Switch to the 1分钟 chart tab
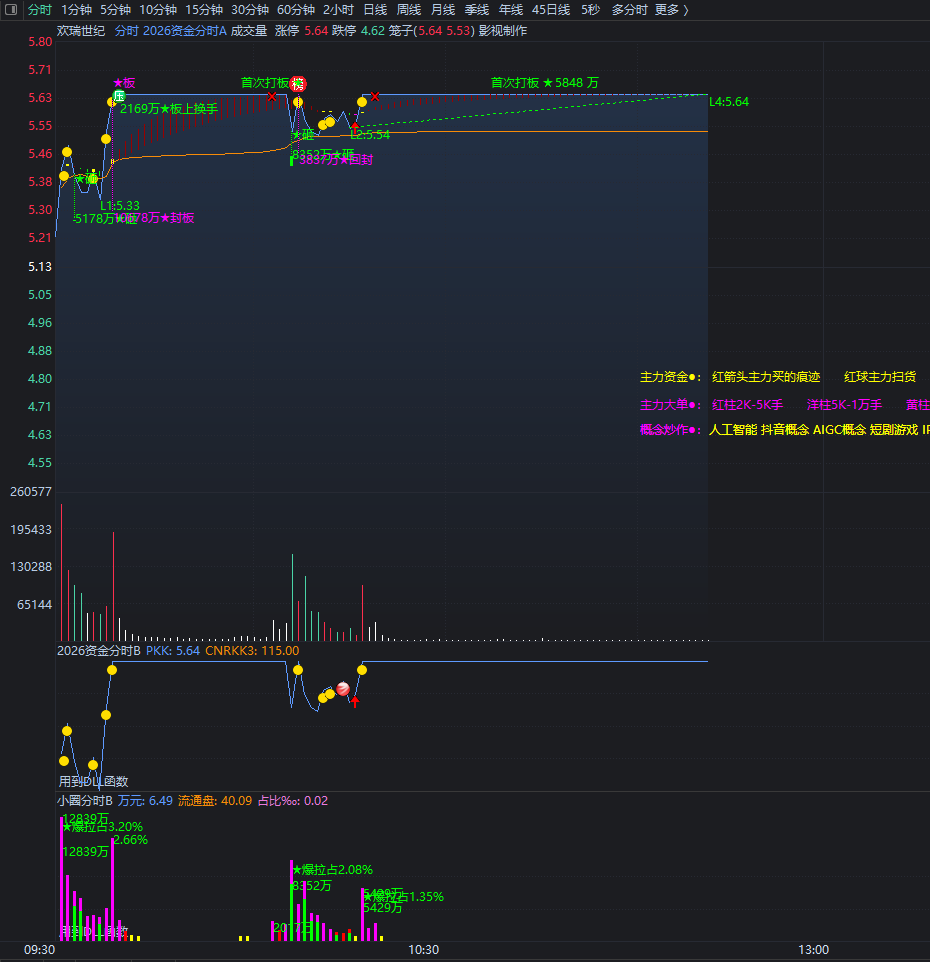 click(76, 10)
